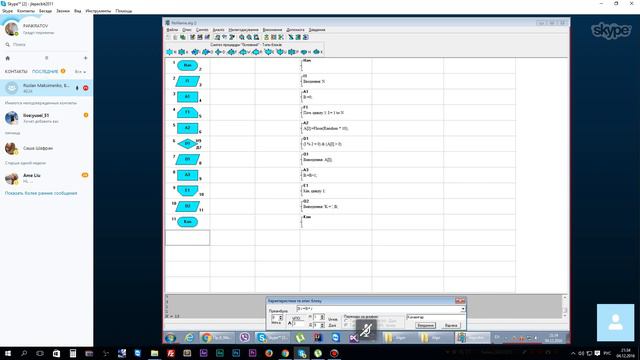Open the red FZ application on taskbar
Screen dimensions: 640x360
click(x=171, y=353)
